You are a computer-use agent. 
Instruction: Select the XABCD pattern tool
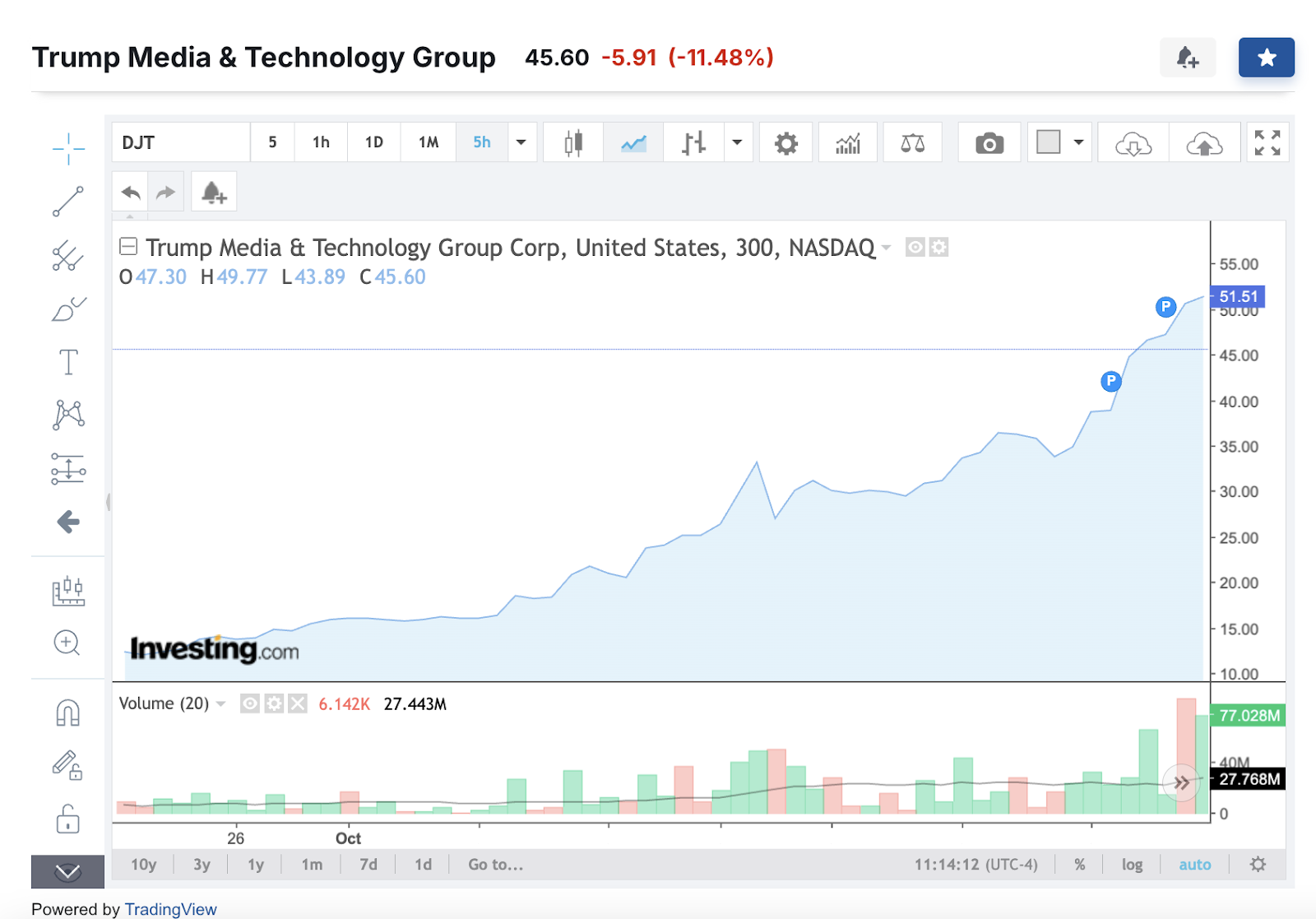click(68, 415)
